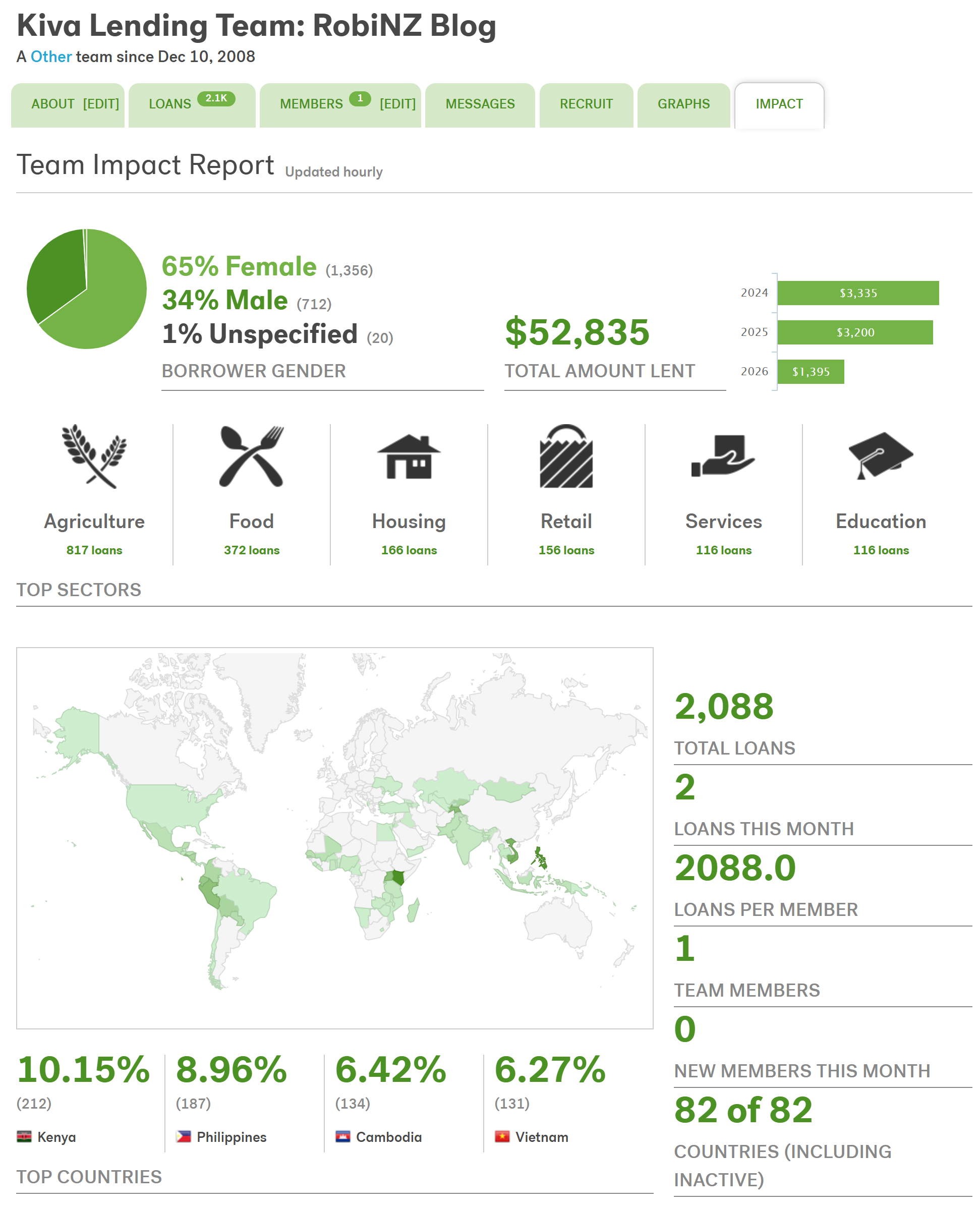This screenshot has width=980, height=1211.
Task: Click the 10.15% Kenya percentage
Action: (84, 1069)
